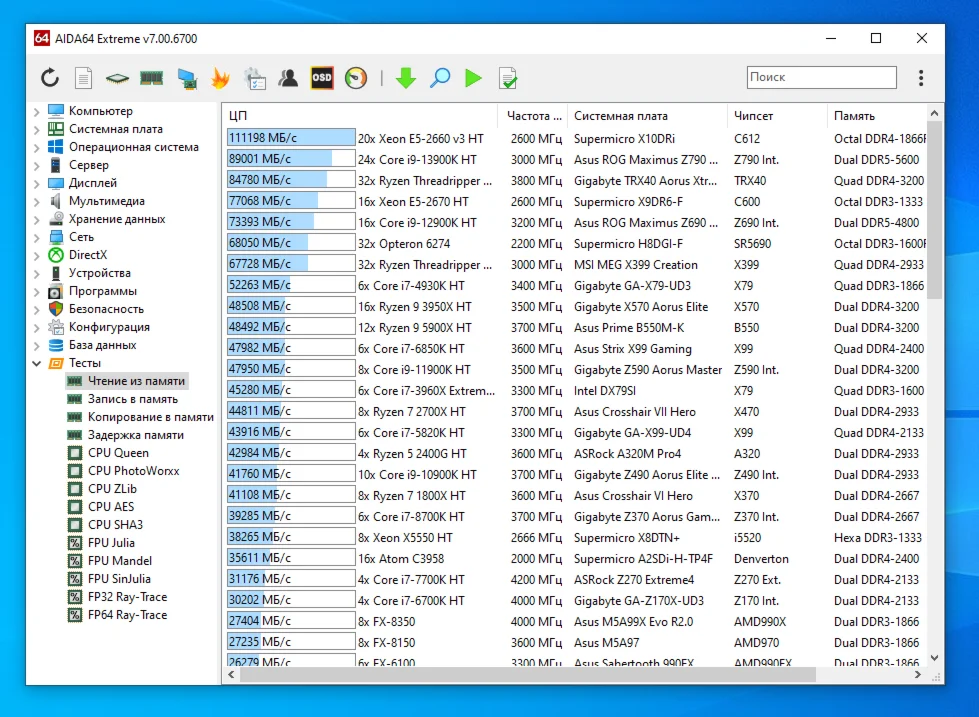Expand the Компьютер tree node

click(x=37, y=111)
